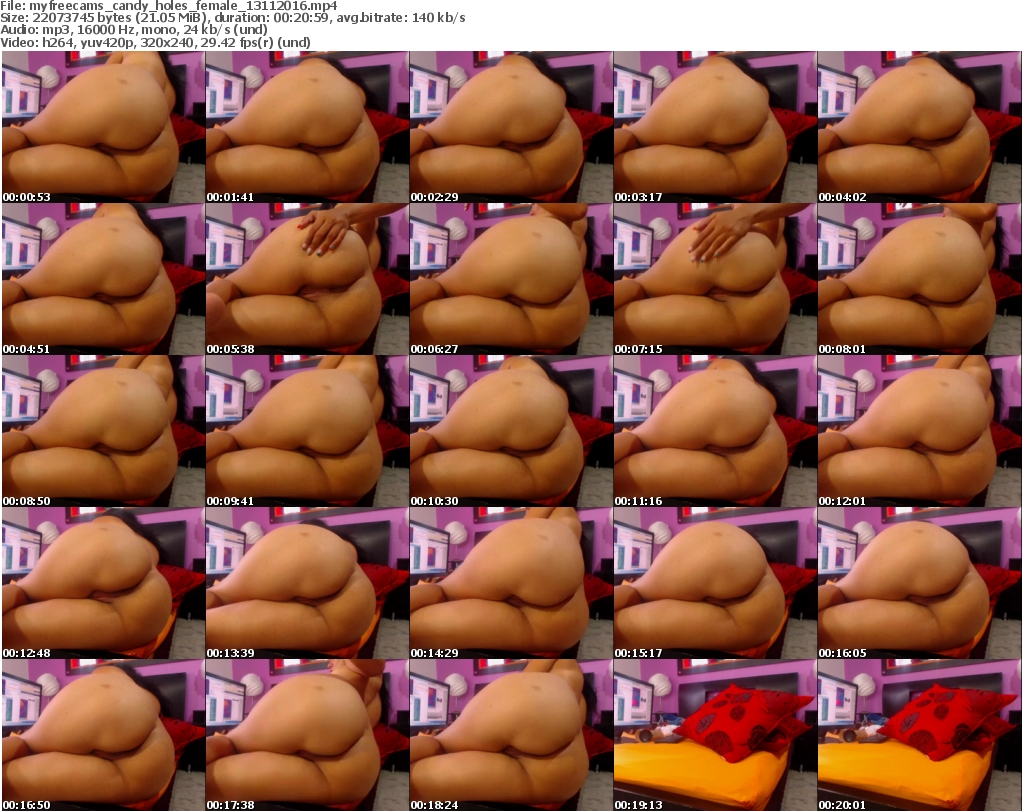Click the file name line in the header
The height and width of the screenshot is (811, 1024).
tap(168, 6)
